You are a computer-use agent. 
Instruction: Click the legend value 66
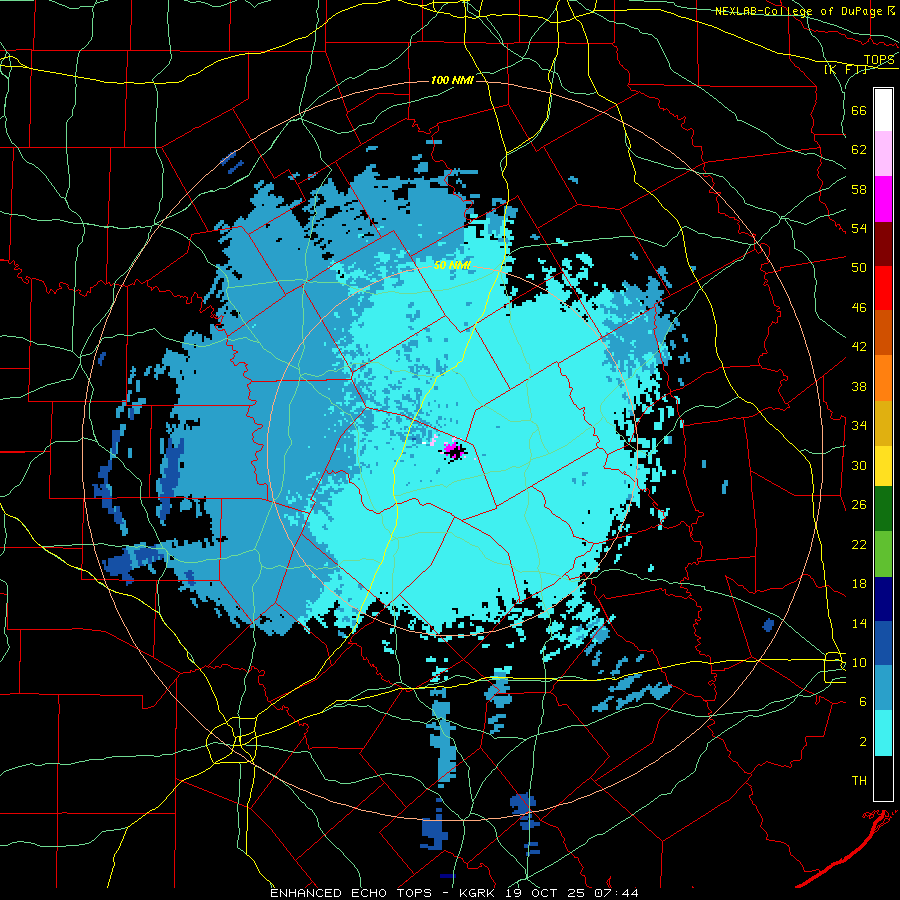[859, 111]
